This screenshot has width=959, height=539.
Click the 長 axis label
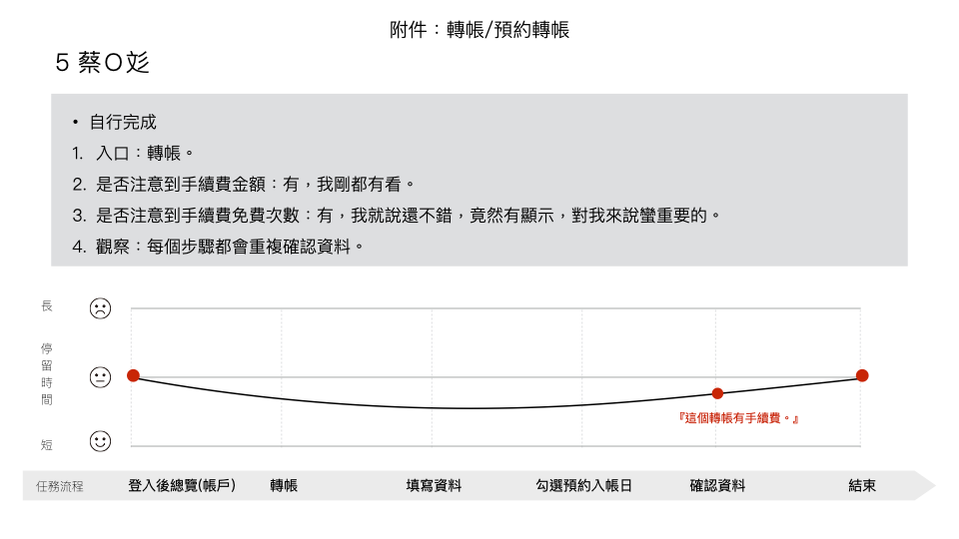tap(46, 306)
